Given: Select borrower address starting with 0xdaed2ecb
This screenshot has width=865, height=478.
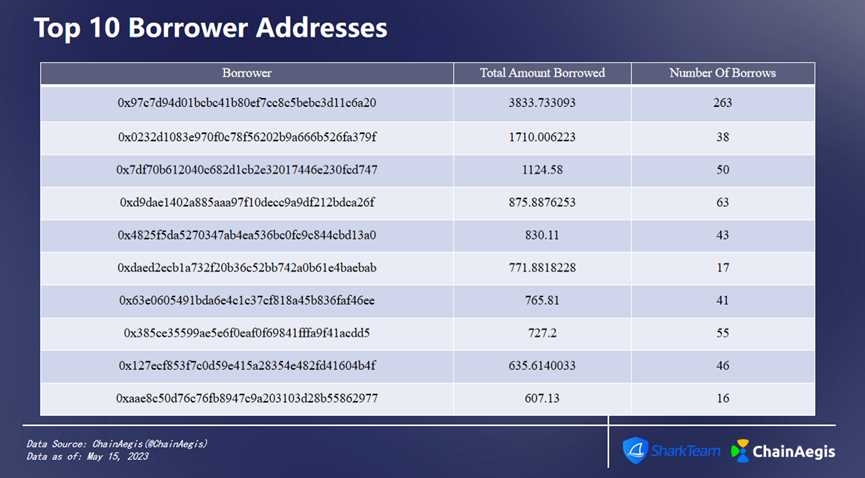Looking at the screenshot, I should [x=246, y=268].
